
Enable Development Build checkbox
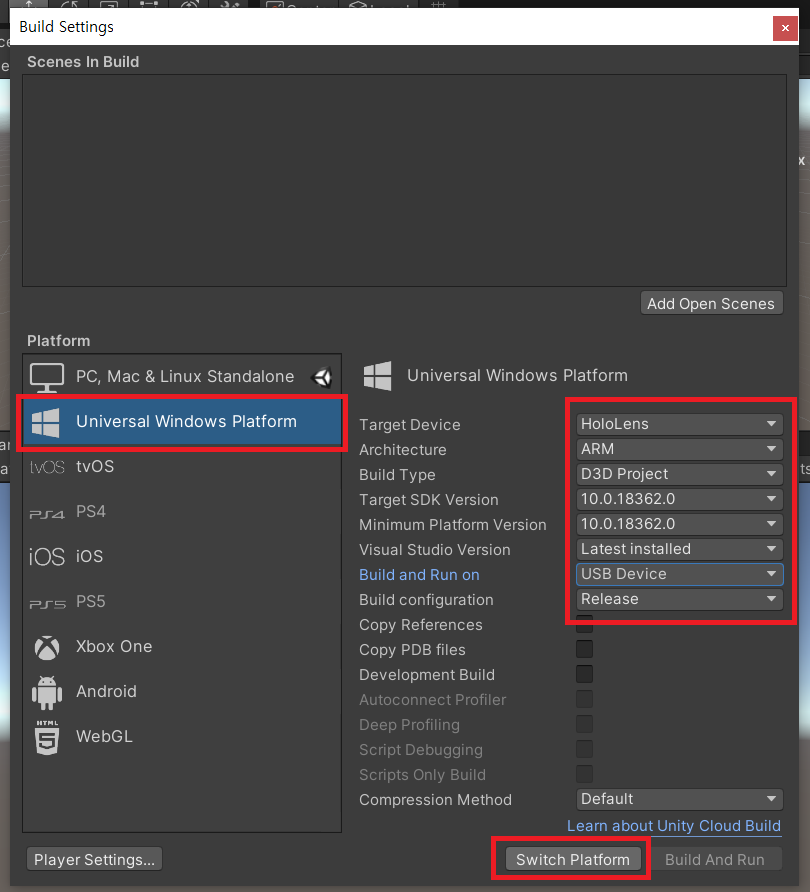pos(584,674)
